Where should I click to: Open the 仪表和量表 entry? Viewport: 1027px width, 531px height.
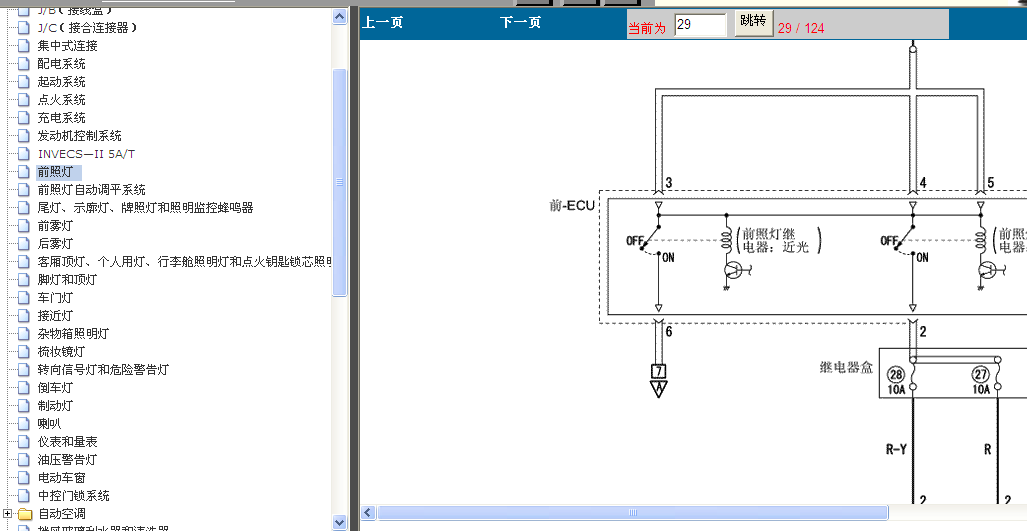[67, 442]
